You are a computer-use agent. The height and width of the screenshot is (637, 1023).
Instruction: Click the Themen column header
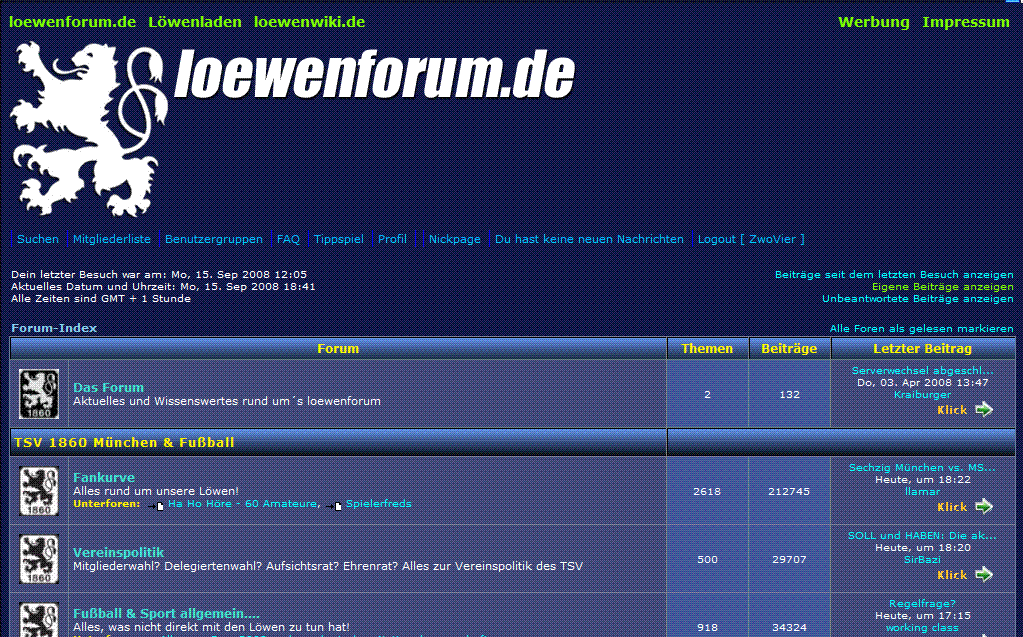pyautogui.click(x=707, y=349)
